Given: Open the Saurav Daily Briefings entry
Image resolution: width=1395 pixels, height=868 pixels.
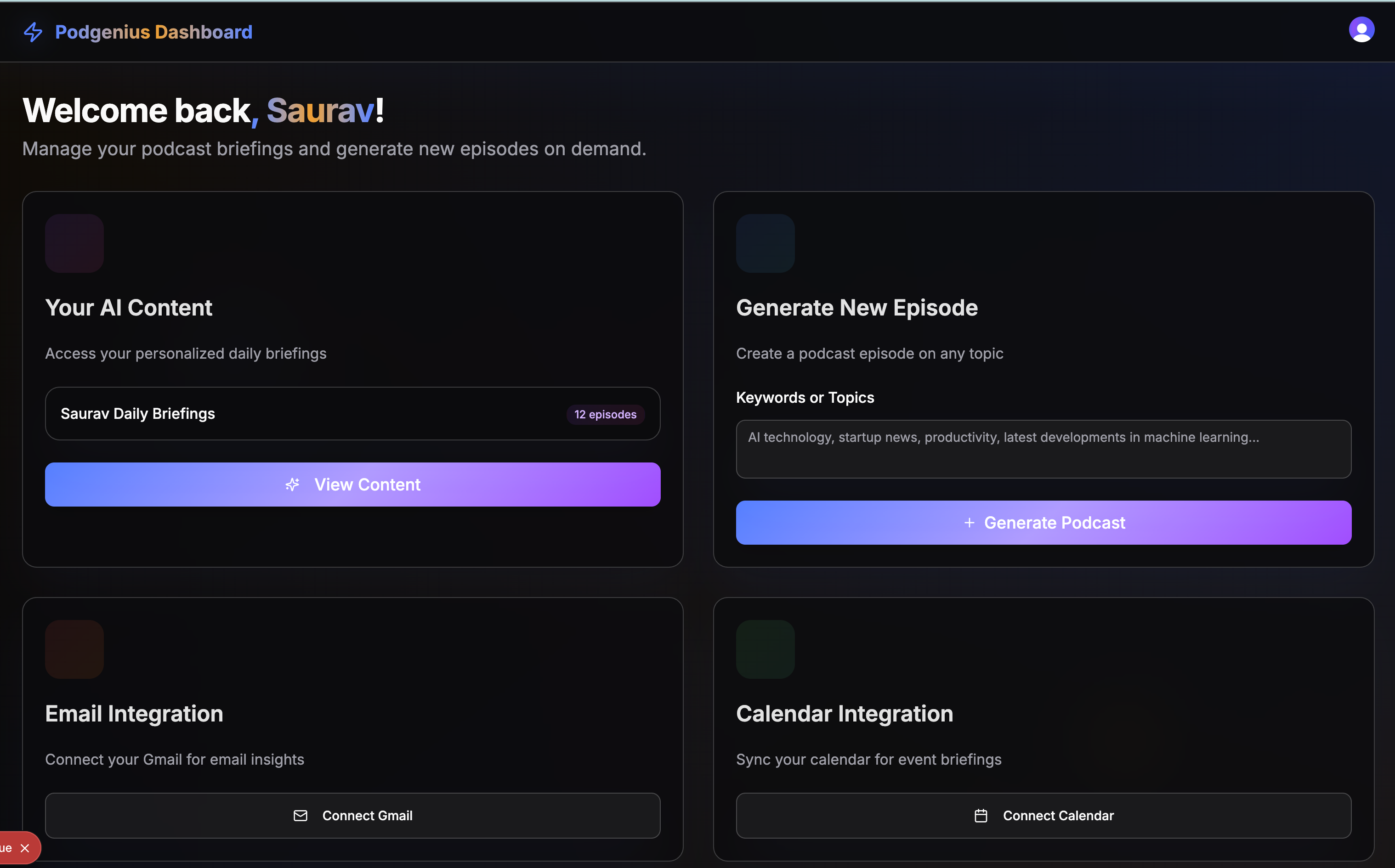Looking at the screenshot, I should pos(138,414).
